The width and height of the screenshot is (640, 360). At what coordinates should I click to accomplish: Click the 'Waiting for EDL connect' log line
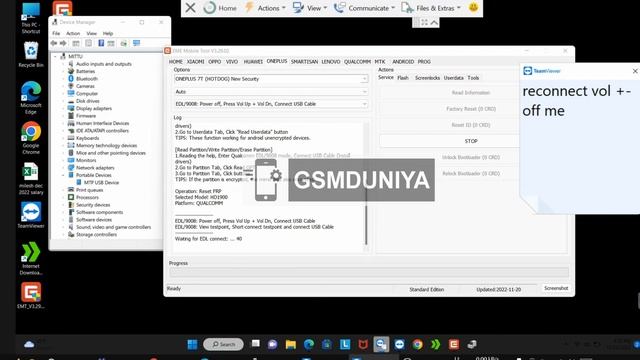click(208, 239)
